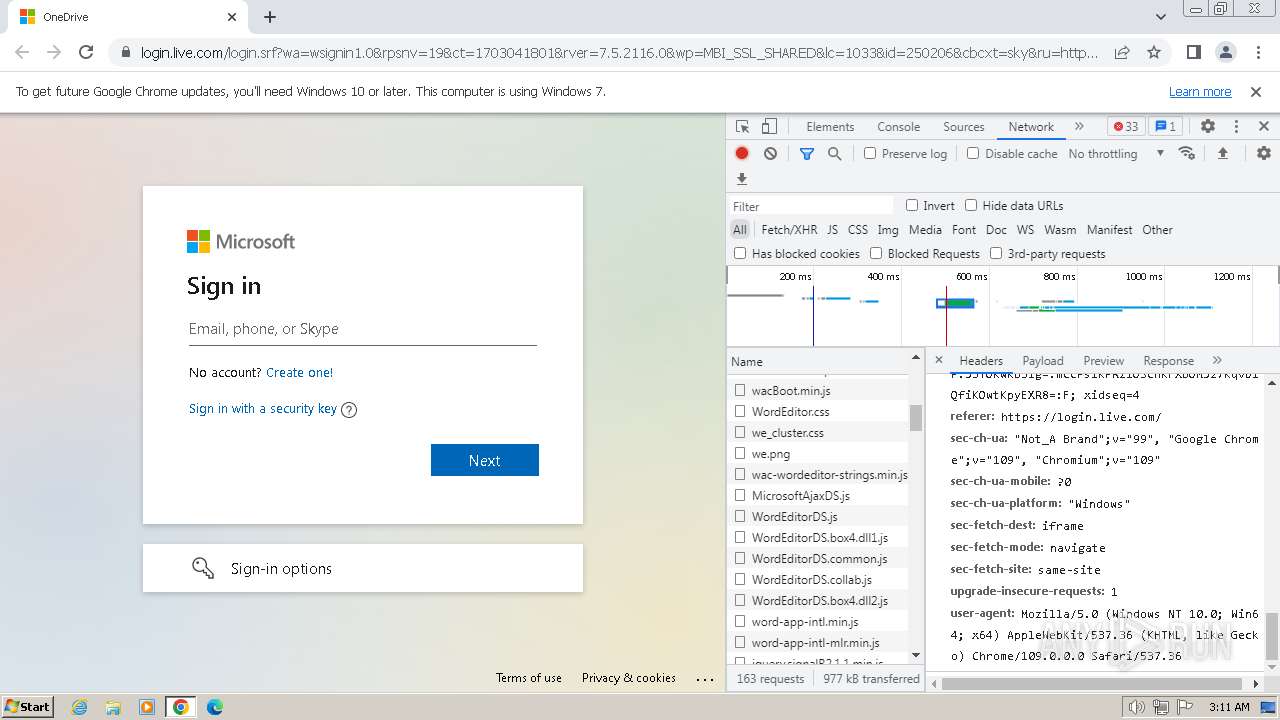Stop recording the network log
This screenshot has width=1280, height=720.
click(742, 153)
